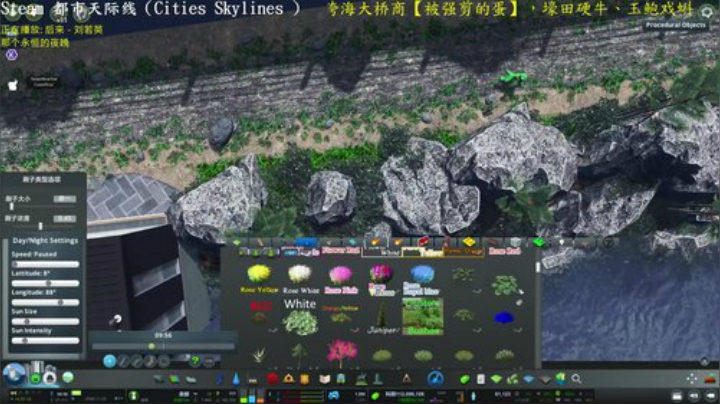Screen dimensions: 720x404
Task: Click the white apple icon at left
Action: point(12,85)
